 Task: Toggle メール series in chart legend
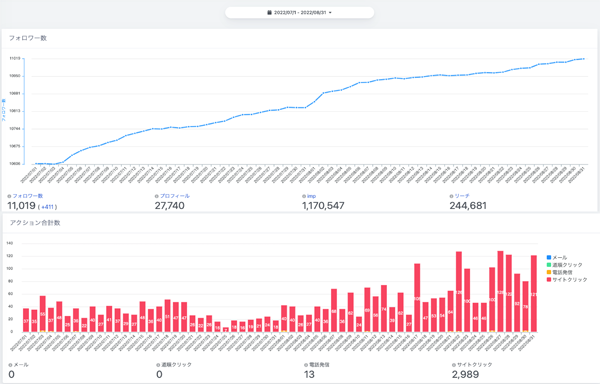pyautogui.click(x=557, y=258)
